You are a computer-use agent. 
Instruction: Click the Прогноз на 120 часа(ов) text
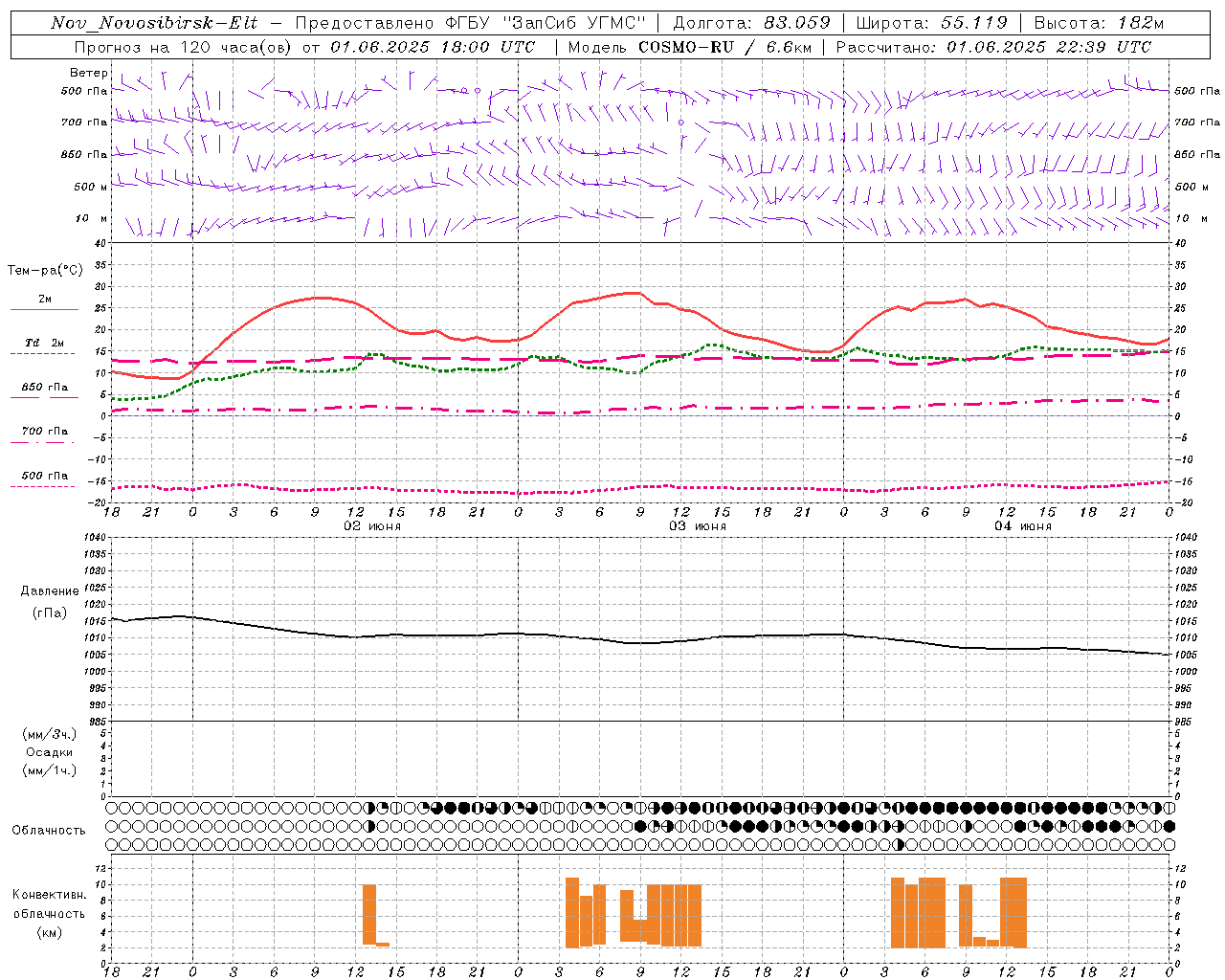pyautogui.click(x=184, y=47)
